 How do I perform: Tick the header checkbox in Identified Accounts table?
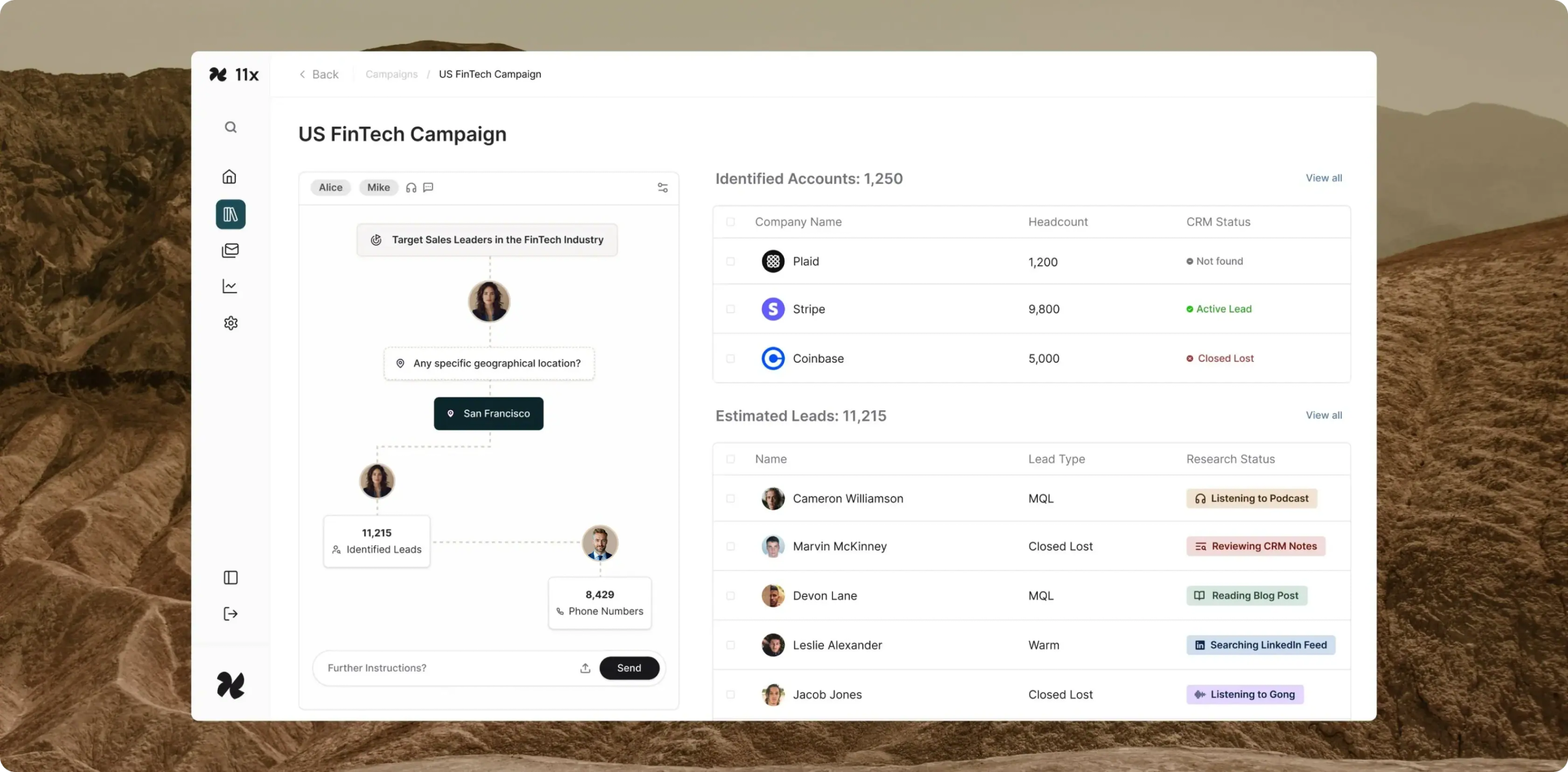click(731, 222)
